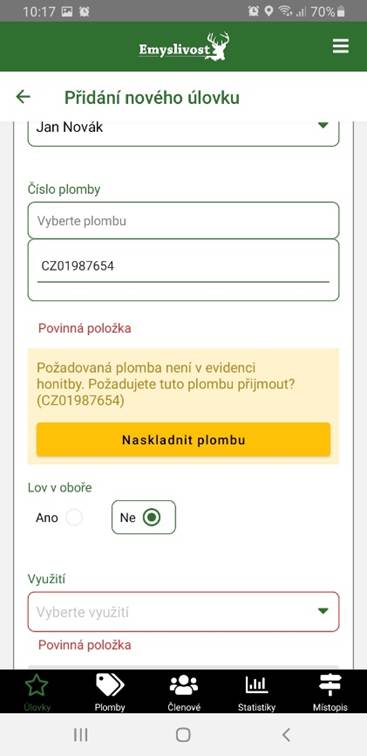
Task: Open Místopis signpost tab
Action: pos(330,692)
